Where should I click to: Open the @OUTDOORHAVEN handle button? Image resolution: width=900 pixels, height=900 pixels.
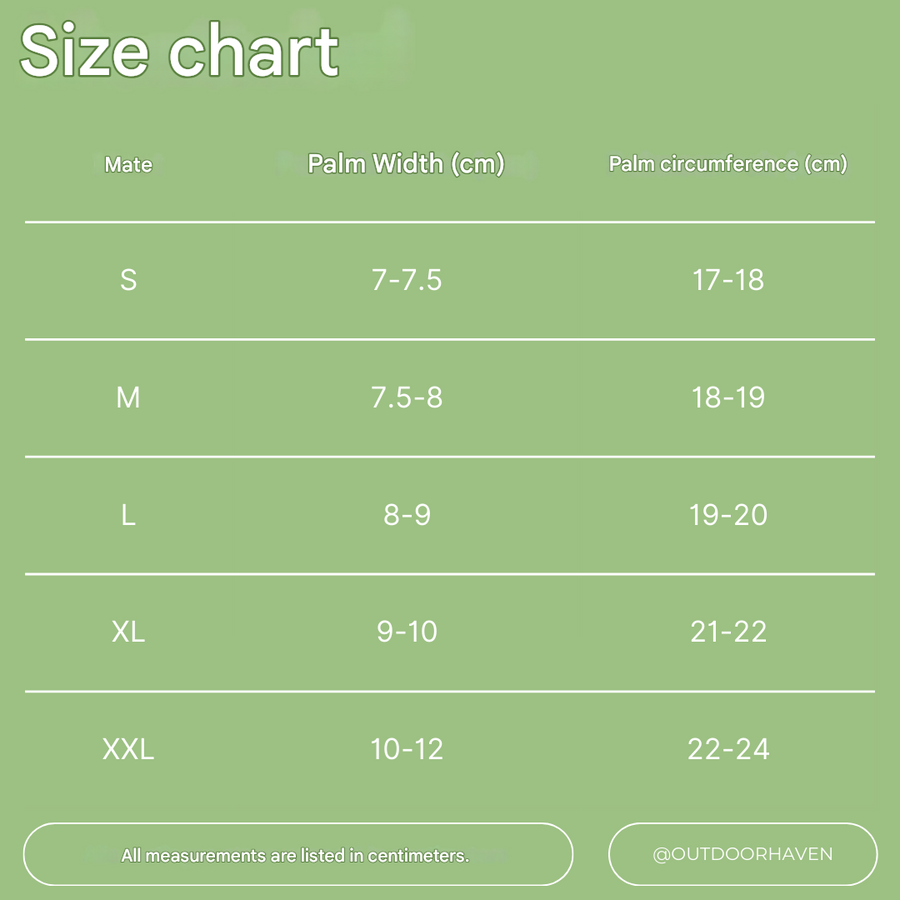[743, 855]
